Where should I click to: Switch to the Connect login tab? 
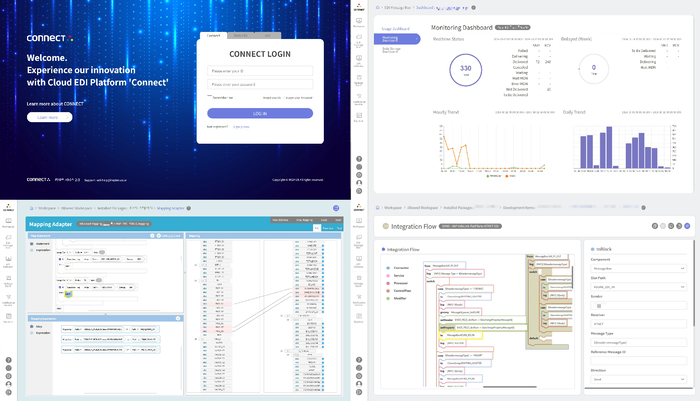coord(213,35)
